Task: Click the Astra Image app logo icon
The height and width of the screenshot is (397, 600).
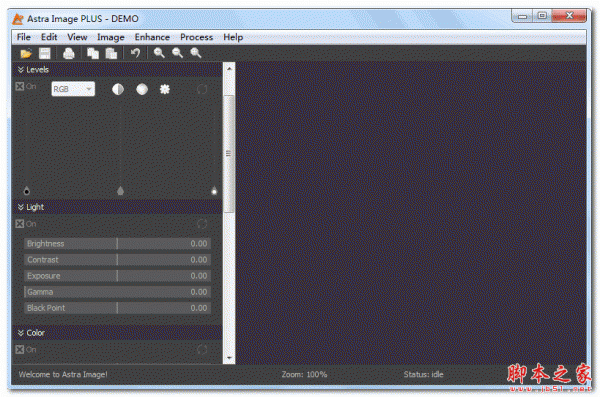Action: point(18,19)
